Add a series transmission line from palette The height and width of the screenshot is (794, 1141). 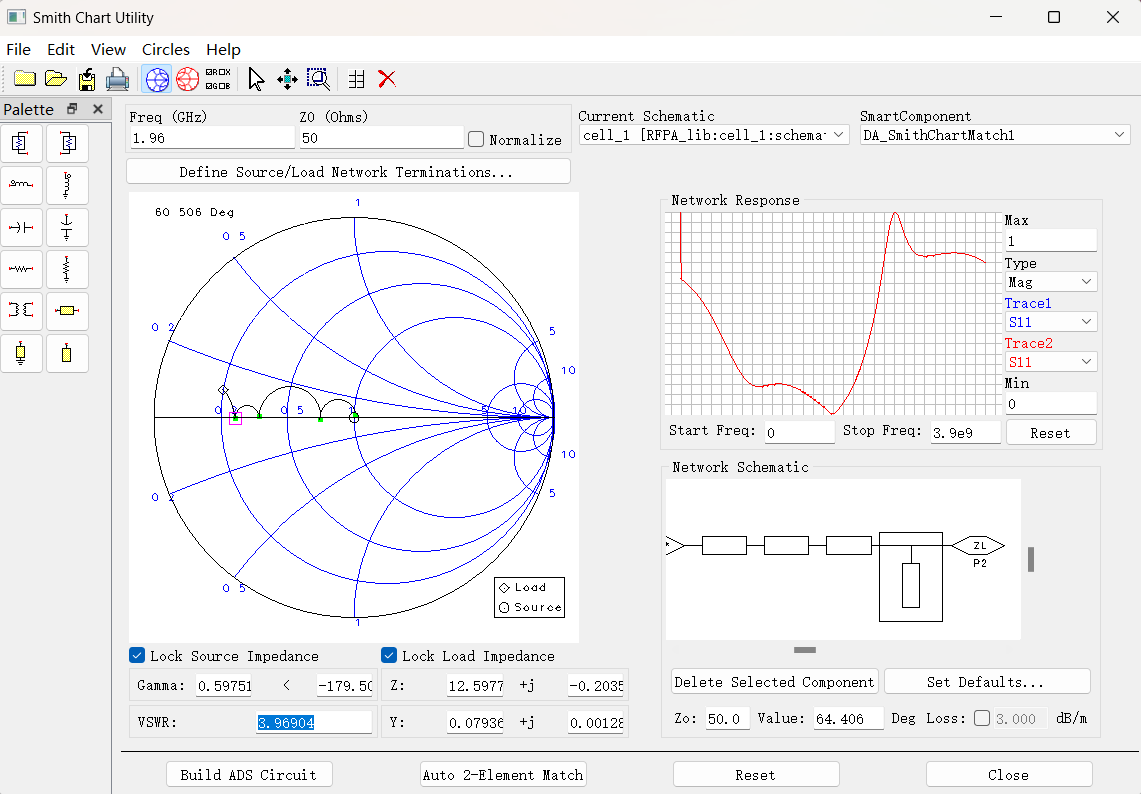(67, 311)
